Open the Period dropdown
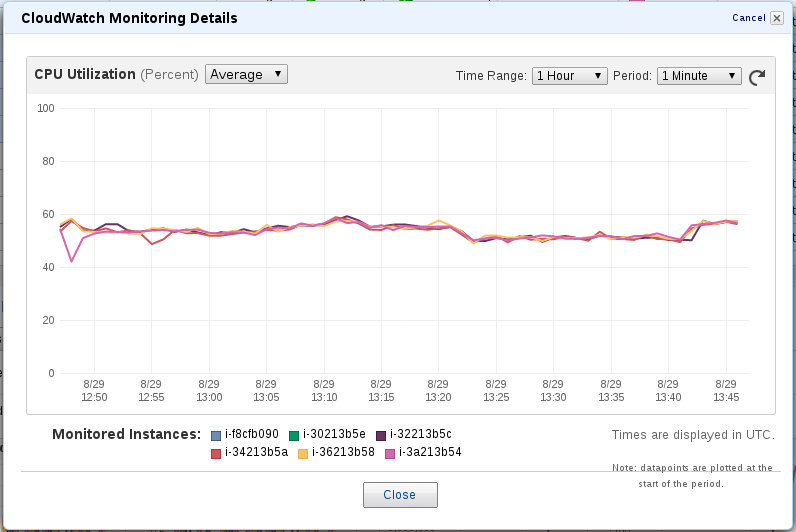This screenshot has width=796, height=532. pyautogui.click(x=699, y=76)
